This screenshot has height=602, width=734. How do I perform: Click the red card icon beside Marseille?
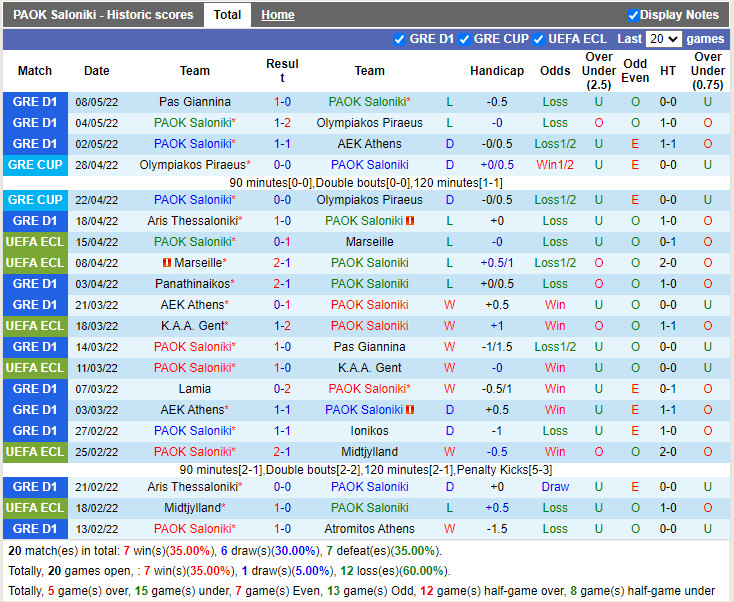point(167,263)
